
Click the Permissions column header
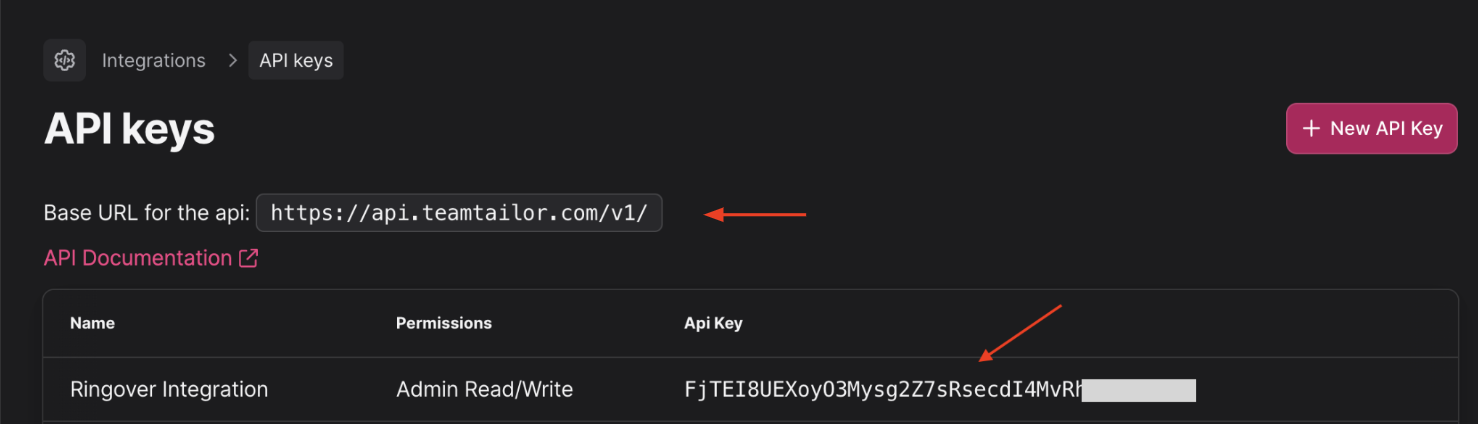(443, 323)
